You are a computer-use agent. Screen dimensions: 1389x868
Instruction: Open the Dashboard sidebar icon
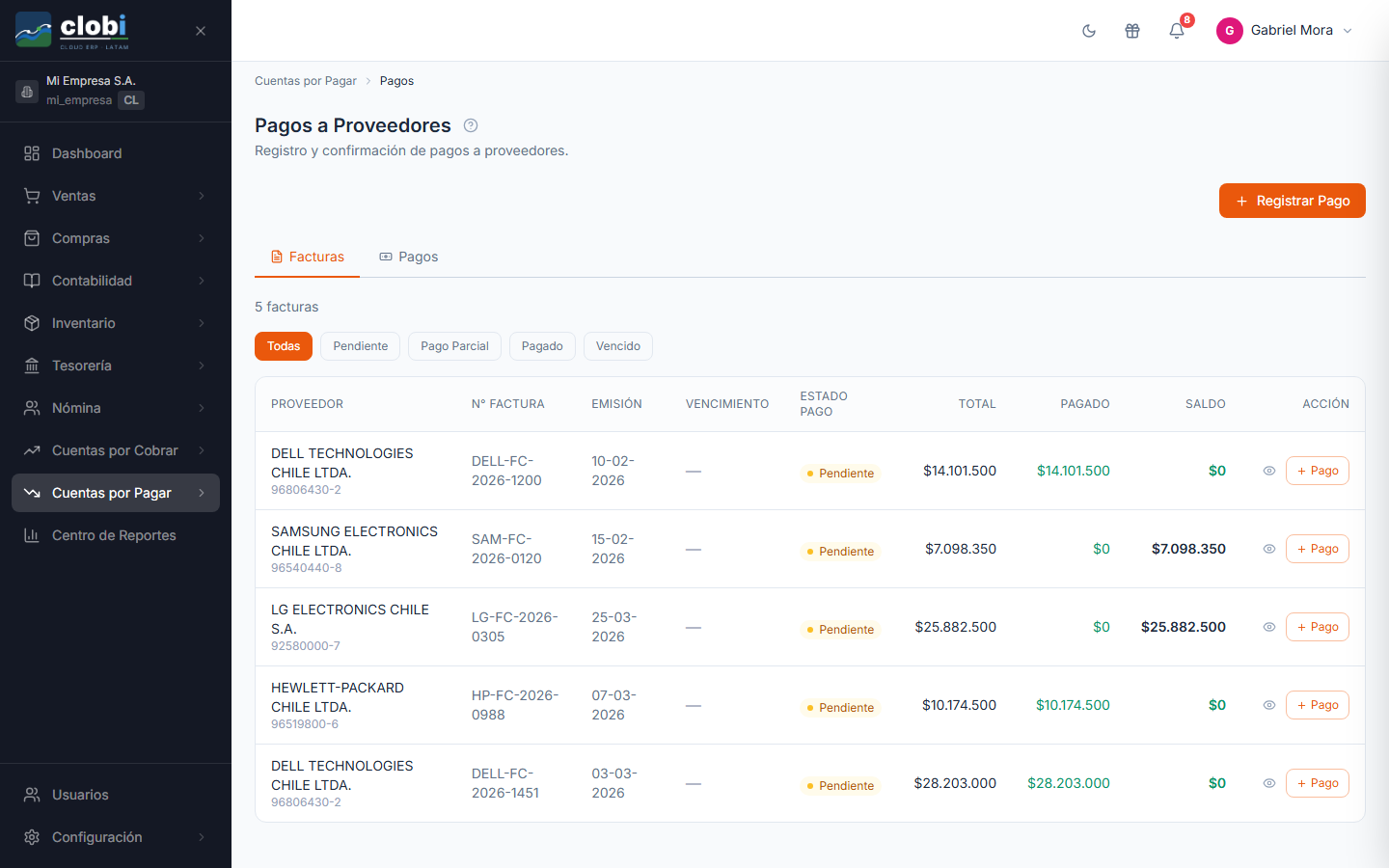pos(32,153)
